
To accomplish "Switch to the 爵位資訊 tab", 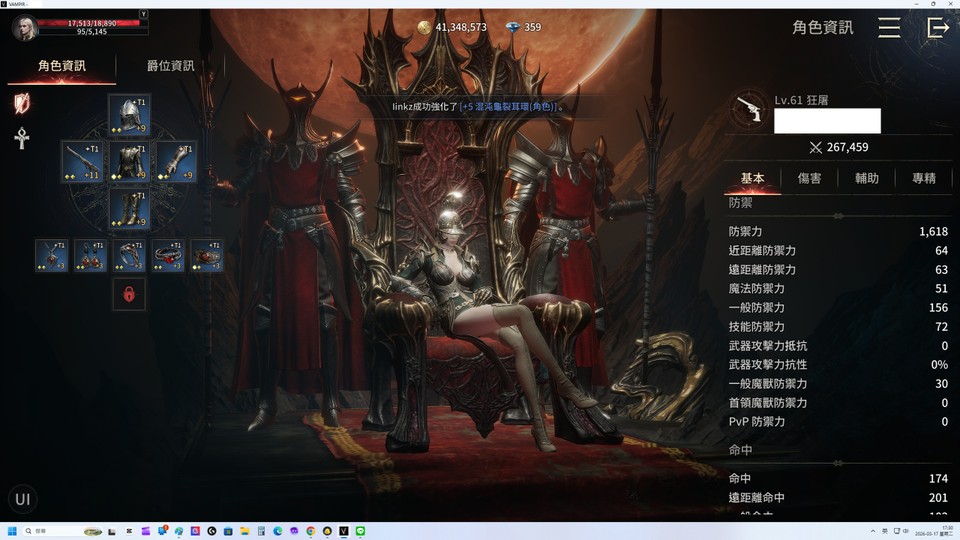I will tap(170, 66).
